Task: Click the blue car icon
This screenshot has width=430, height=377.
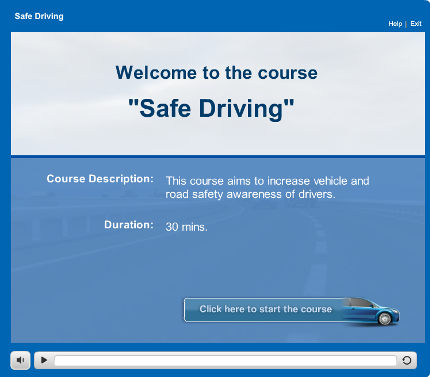Action: pyautogui.click(x=372, y=312)
